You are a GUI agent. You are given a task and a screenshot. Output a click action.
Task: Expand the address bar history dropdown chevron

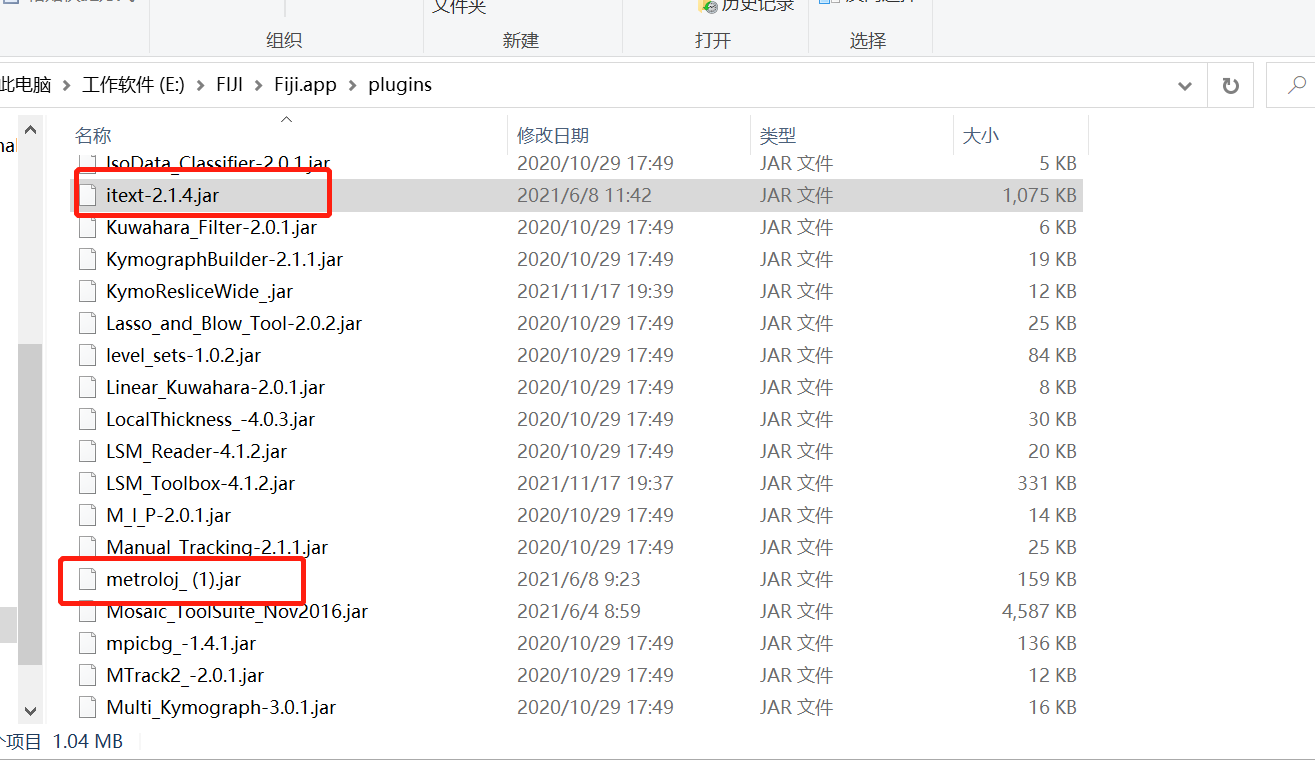coord(1184,84)
